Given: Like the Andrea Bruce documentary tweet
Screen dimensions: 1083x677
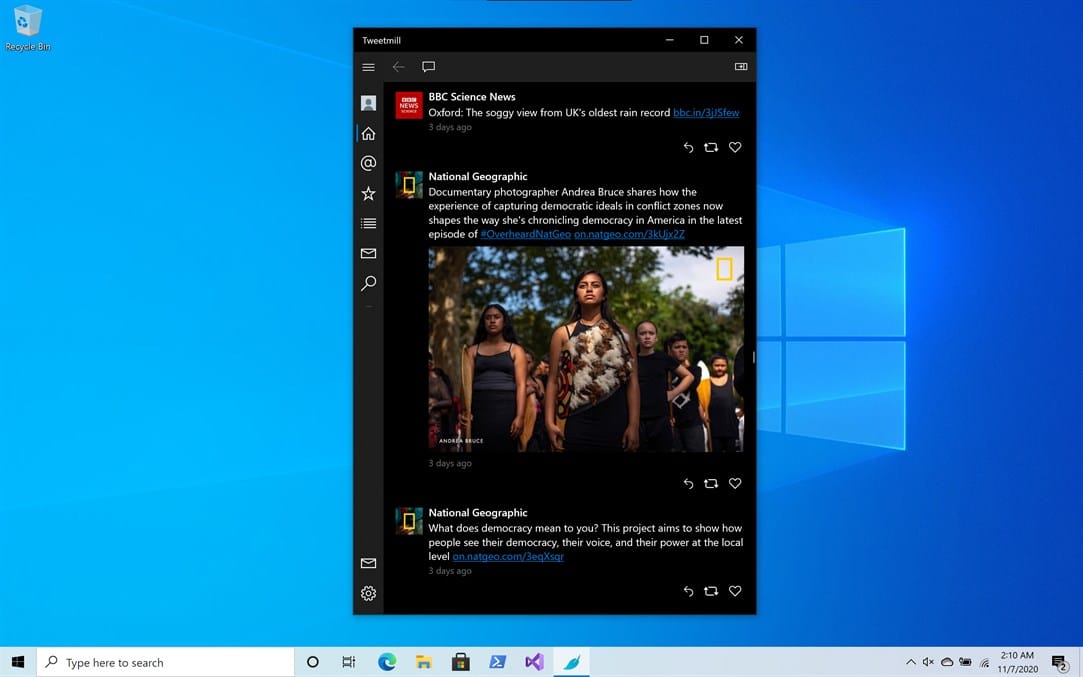Looking at the screenshot, I should pos(735,483).
